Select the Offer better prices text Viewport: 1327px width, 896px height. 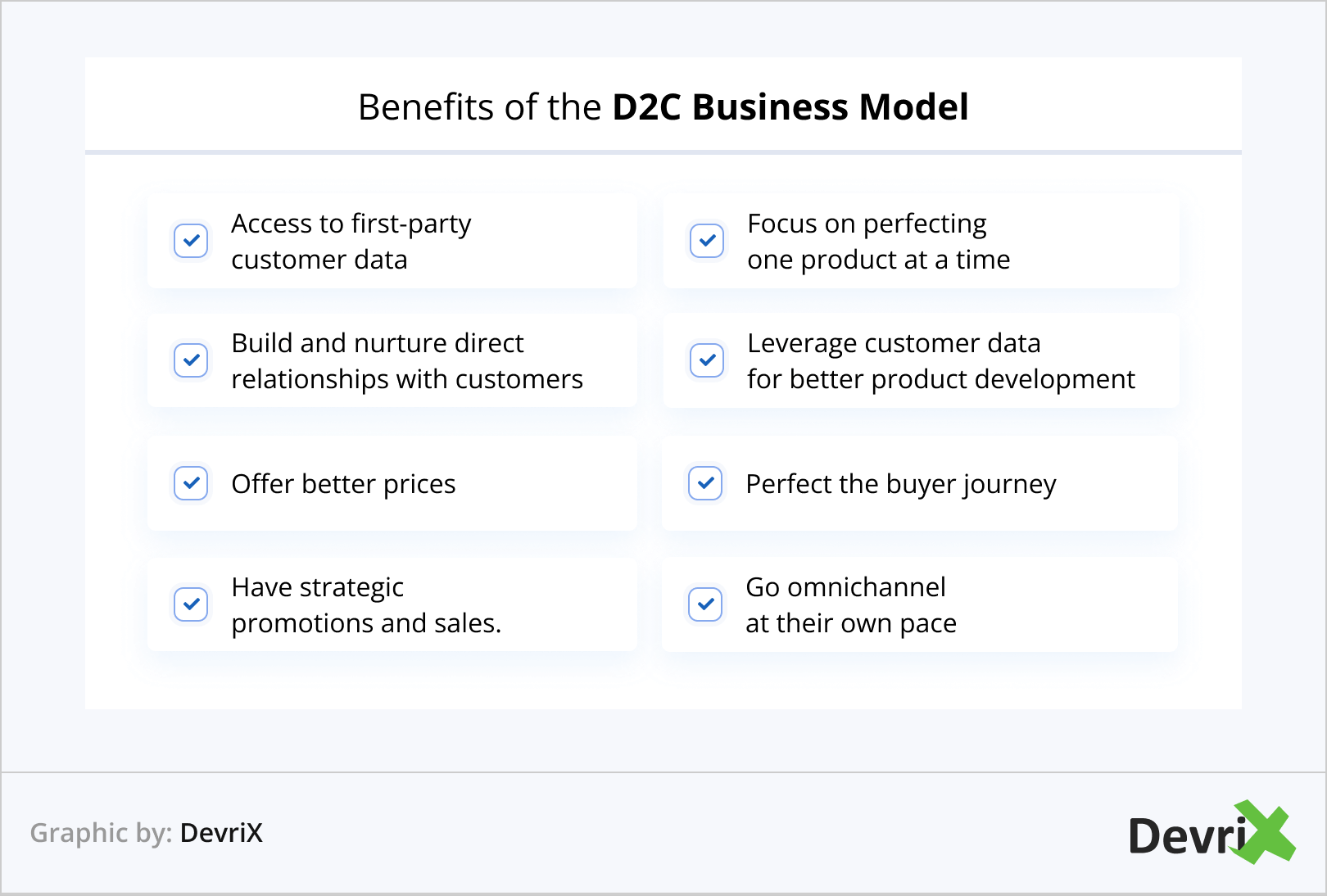coord(343,484)
